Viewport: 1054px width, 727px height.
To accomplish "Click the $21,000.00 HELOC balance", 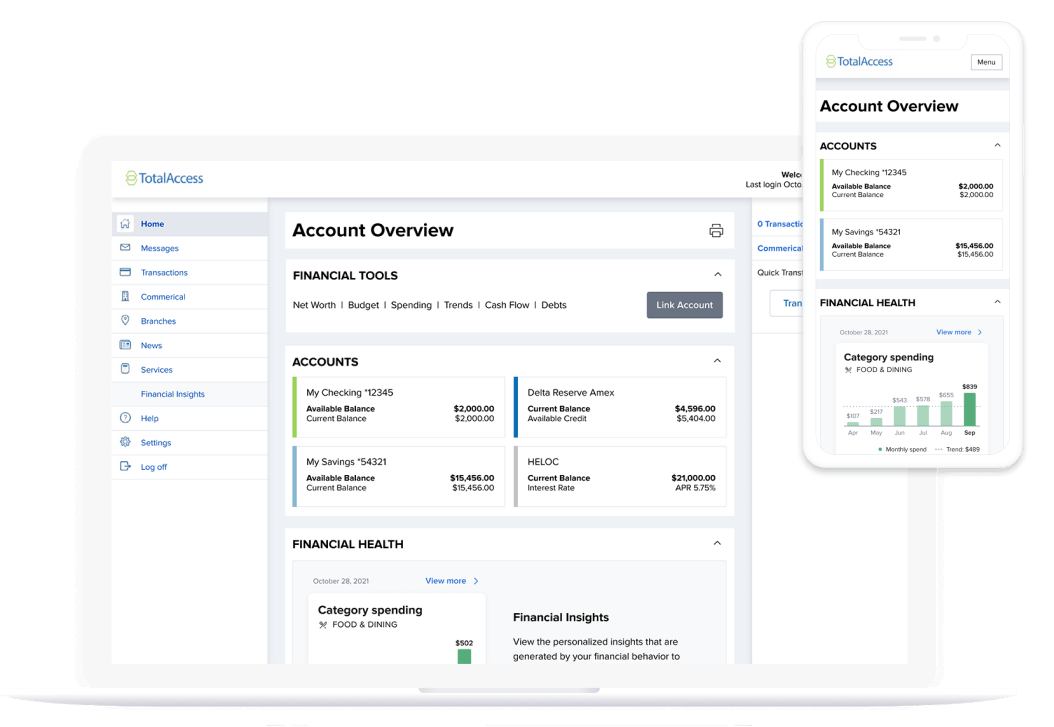I will [x=693, y=478].
